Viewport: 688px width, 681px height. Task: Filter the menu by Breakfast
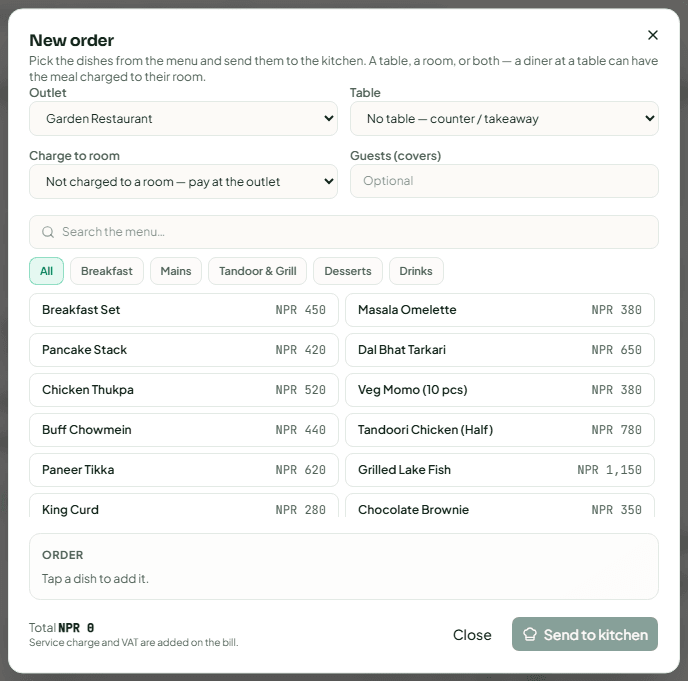107,271
